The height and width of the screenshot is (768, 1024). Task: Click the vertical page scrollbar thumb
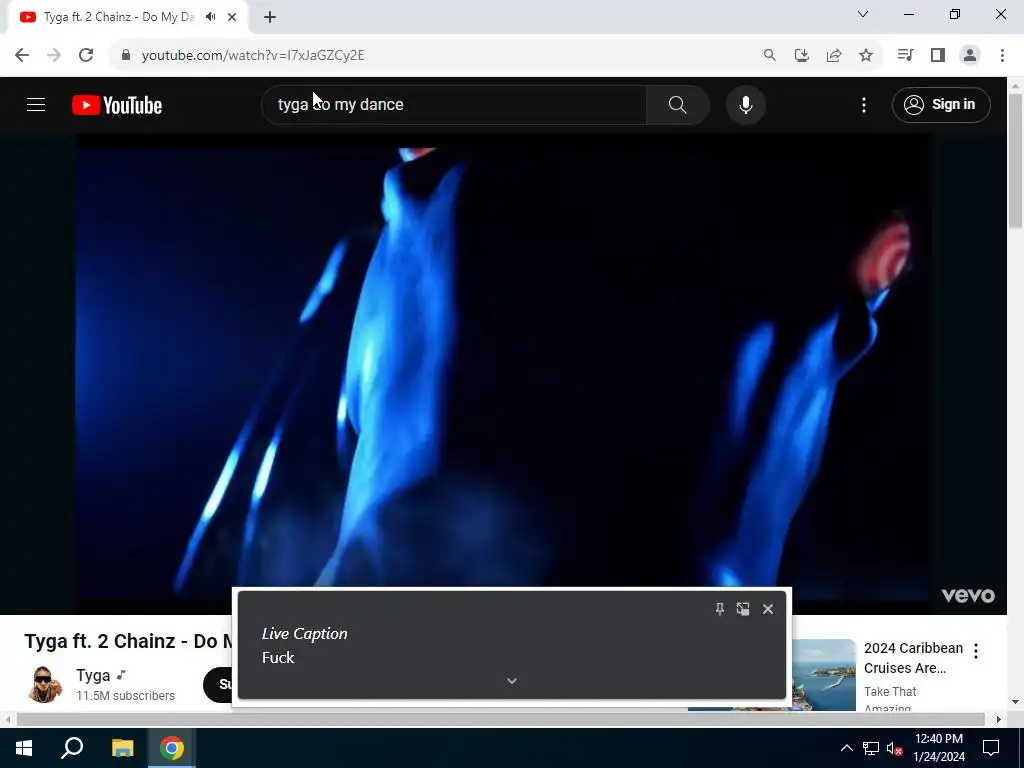1015,161
